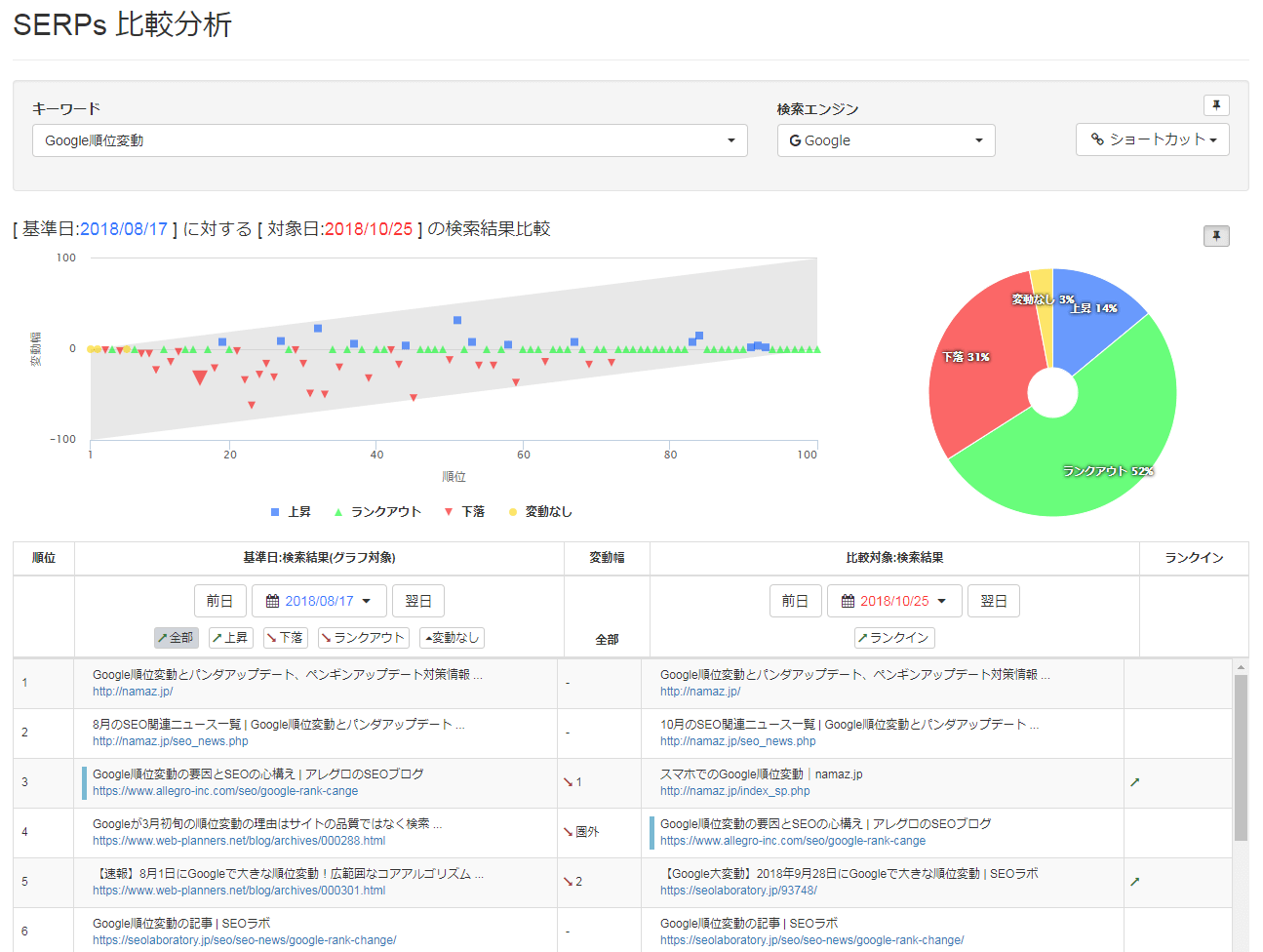This screenshot has height=952, width=1263.
Task: Open link web-planners.net archives/000288.html
Action: click(x=239, y=841)
